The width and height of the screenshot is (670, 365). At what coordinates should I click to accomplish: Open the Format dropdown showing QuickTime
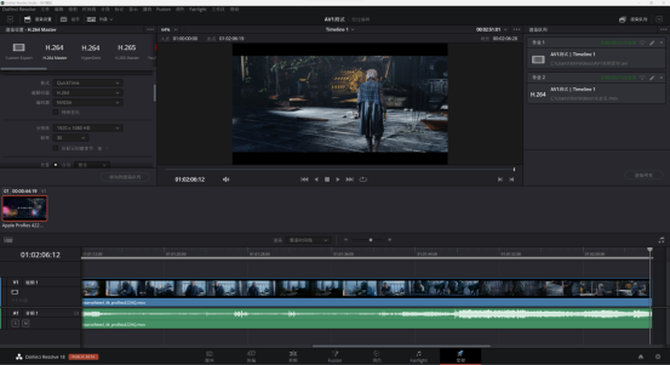(88, 83)
